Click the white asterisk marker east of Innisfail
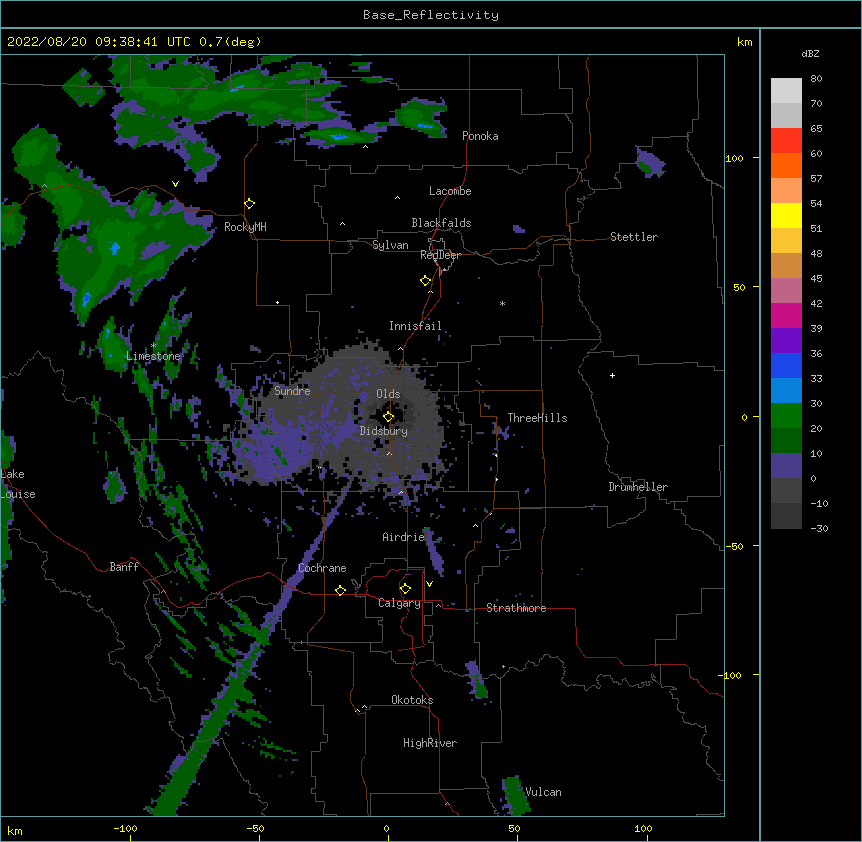 click(x=502, y=303)
